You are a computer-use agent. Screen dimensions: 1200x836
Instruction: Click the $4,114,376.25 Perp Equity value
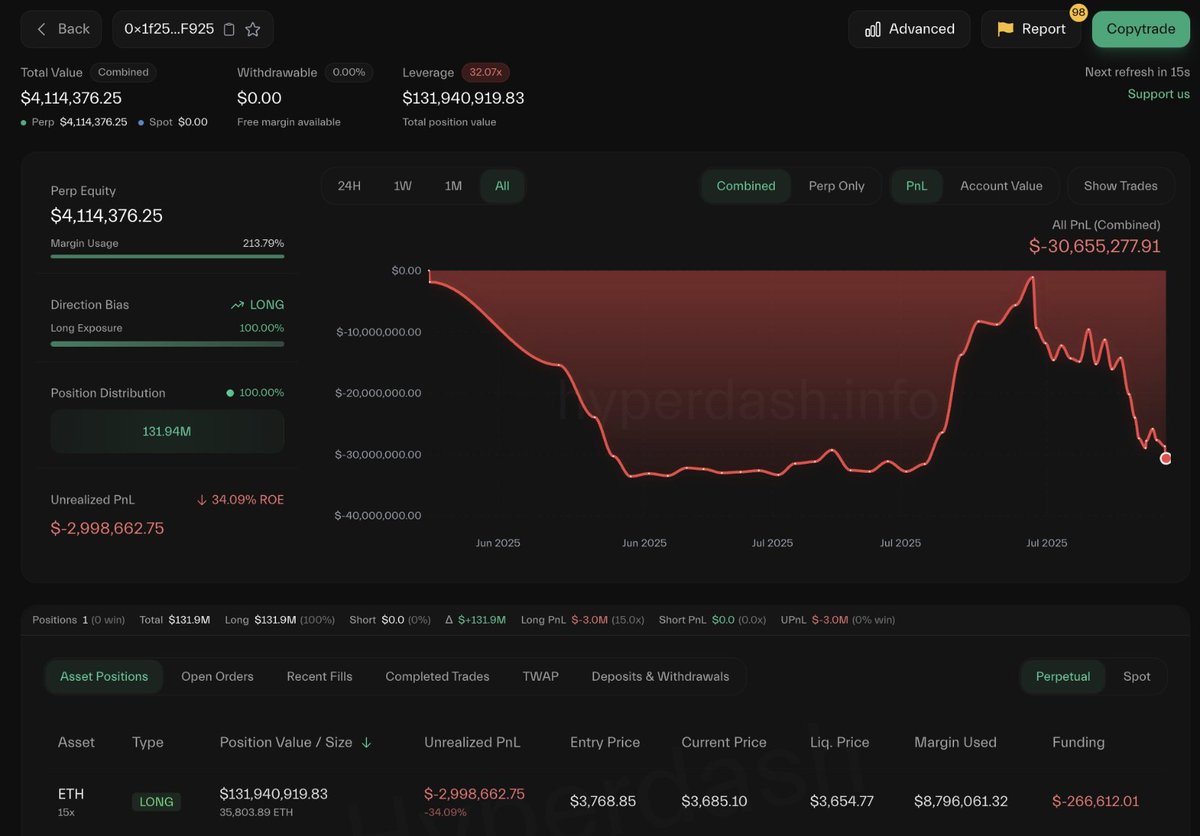107,216
